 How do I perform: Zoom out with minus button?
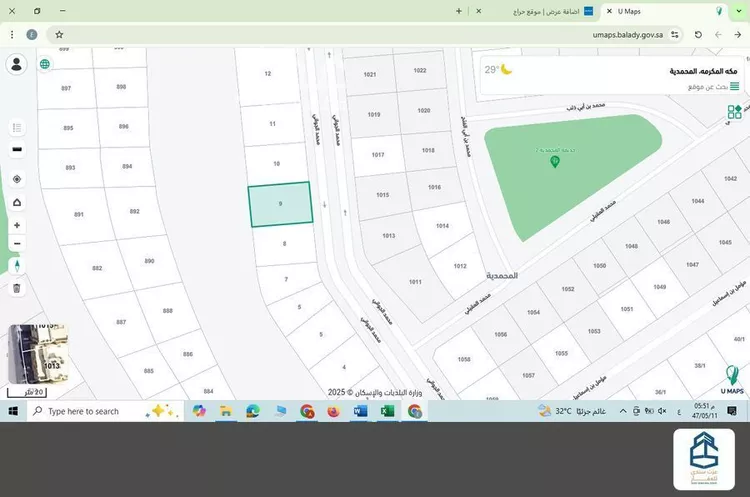[x=17, y=243]
